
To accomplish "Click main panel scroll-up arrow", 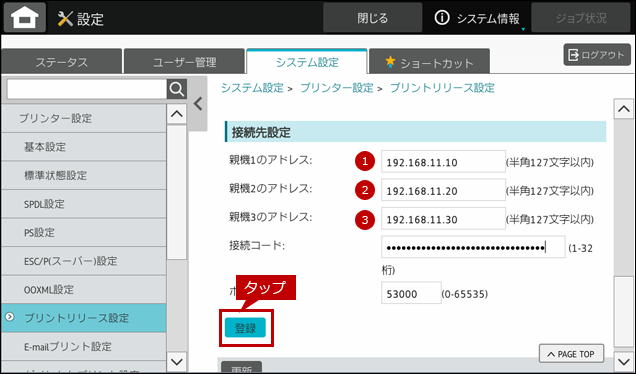I will [x=623, y=109].
